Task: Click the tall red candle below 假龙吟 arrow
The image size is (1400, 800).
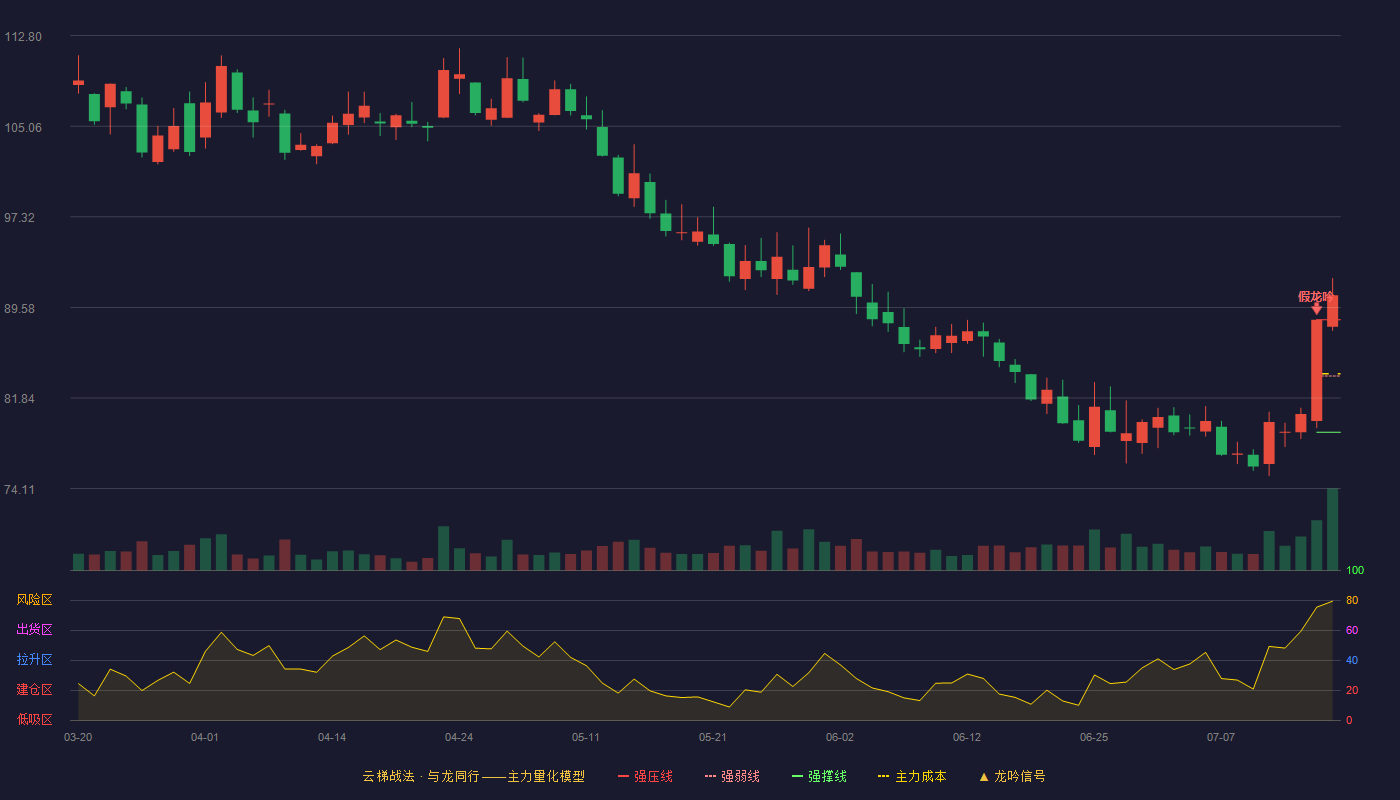Action: (x=1316, y=370)
